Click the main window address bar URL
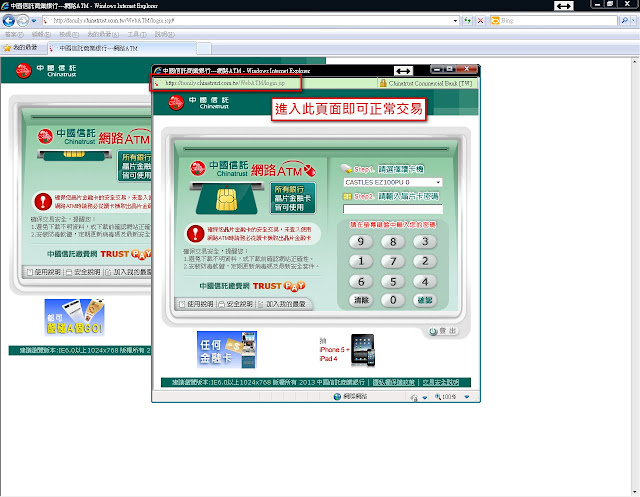 coord(113,20)
